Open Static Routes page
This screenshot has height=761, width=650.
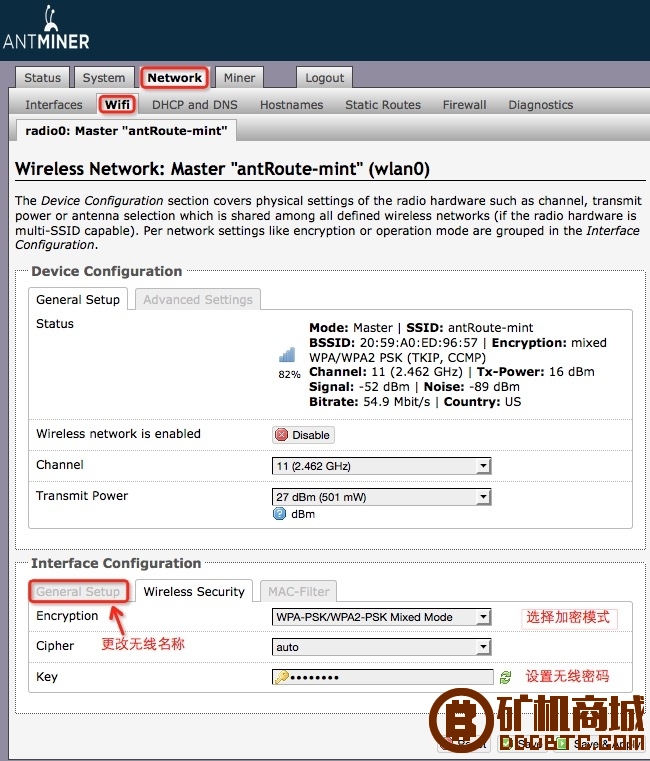click(383, 105)
